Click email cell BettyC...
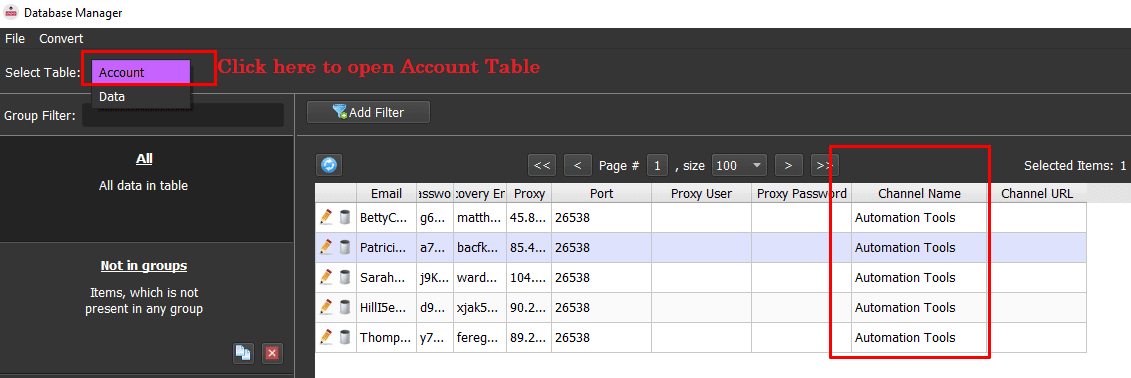This screenshot has height=378, width=1131. tap(387, 217)
